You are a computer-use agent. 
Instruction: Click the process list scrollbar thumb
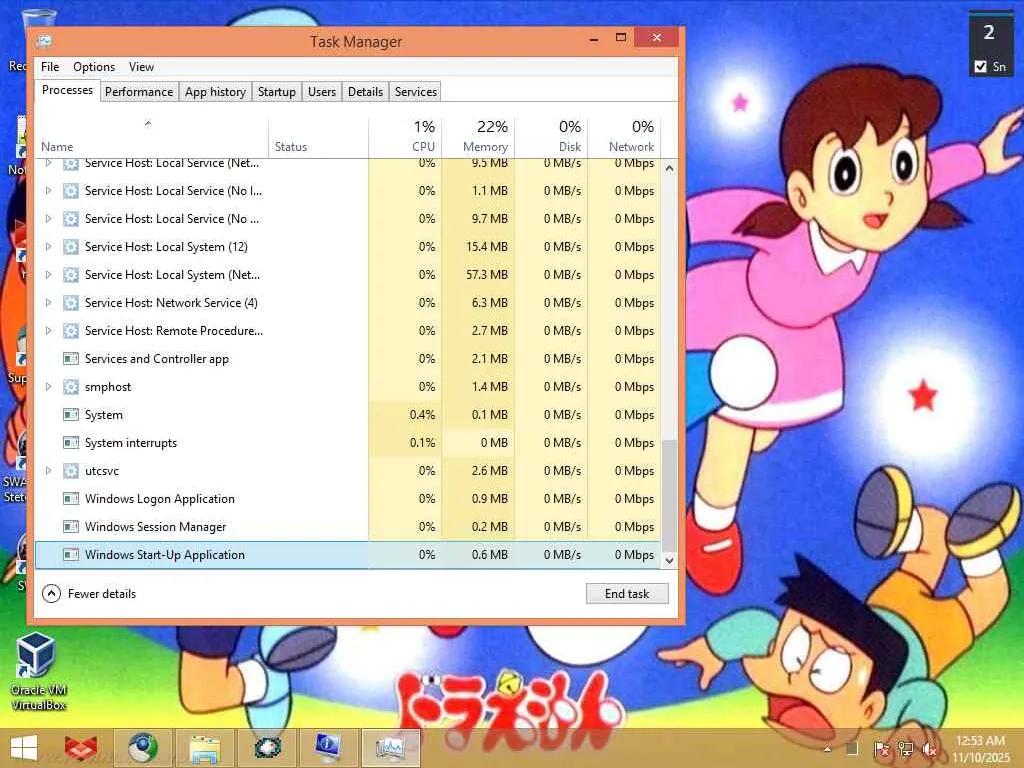pos(669,496)
